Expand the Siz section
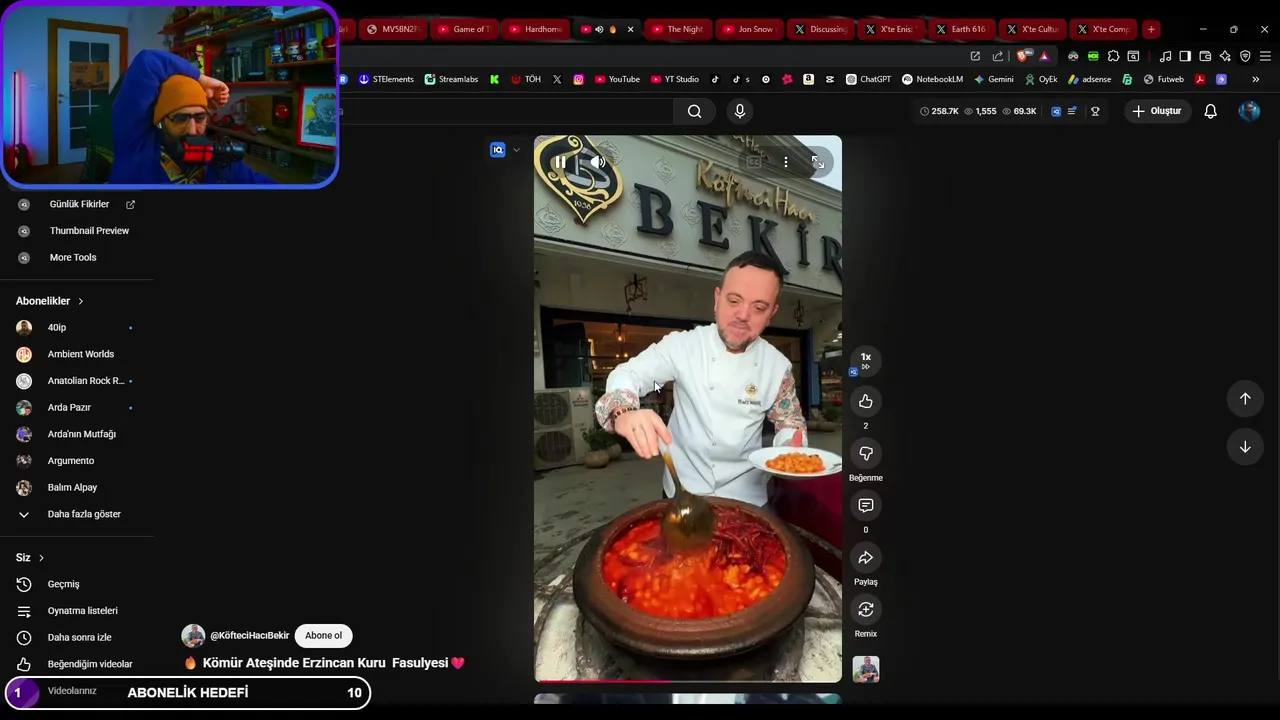The image size is (1280, 720). click(30, 557)
